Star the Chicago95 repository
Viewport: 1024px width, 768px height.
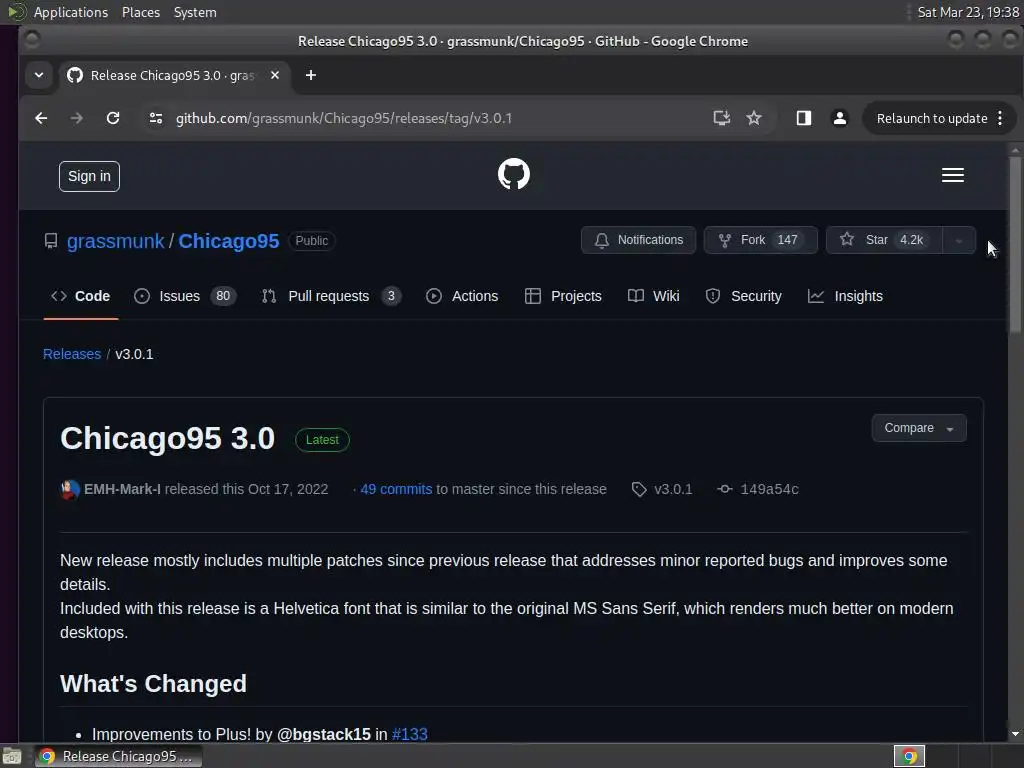[884, 240]
